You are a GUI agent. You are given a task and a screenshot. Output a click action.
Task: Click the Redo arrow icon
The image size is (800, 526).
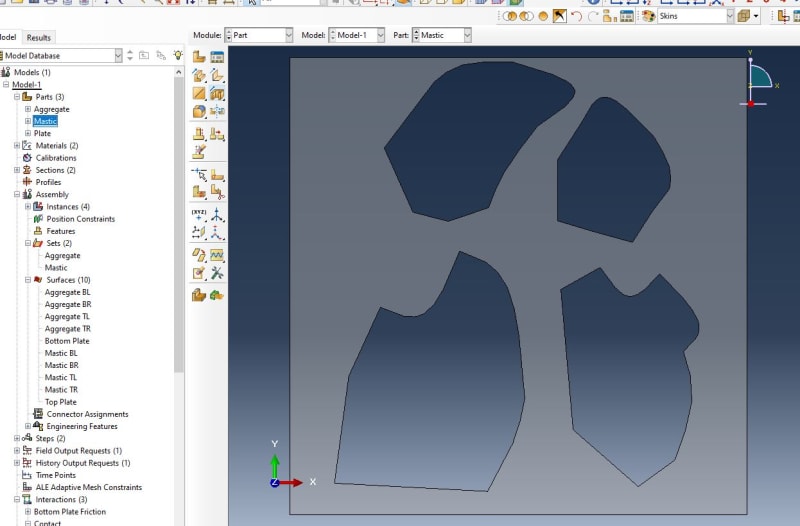coord(593,16)
